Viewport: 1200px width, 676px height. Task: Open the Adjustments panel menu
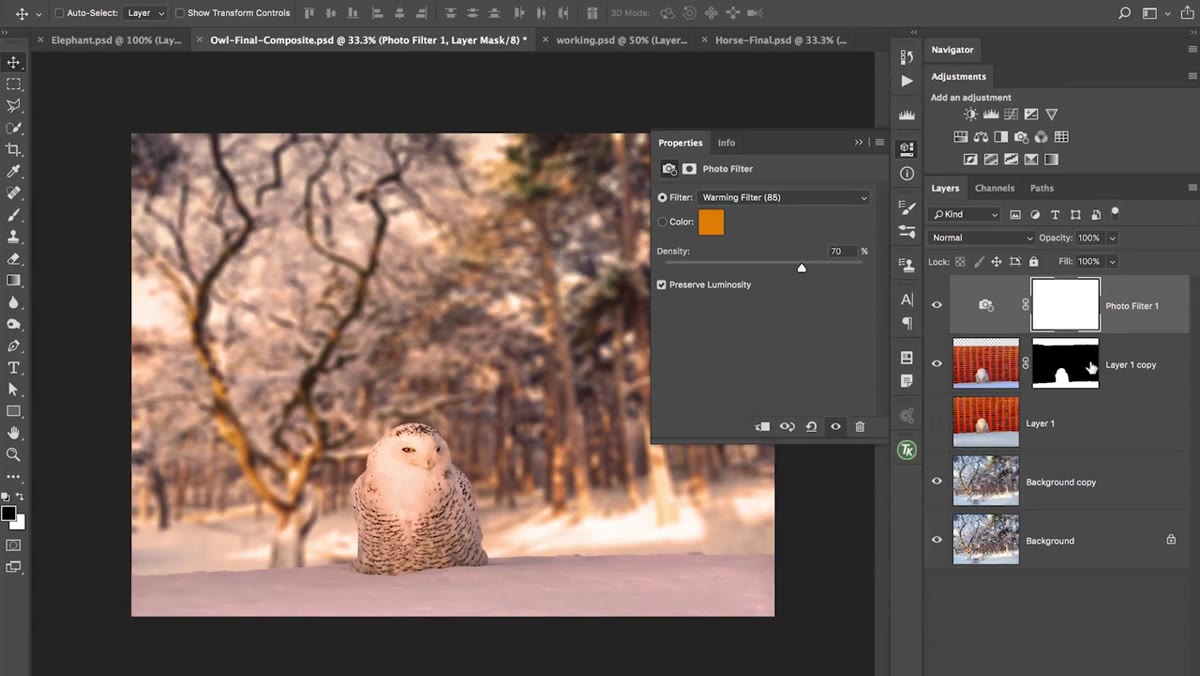[1192, 76]
